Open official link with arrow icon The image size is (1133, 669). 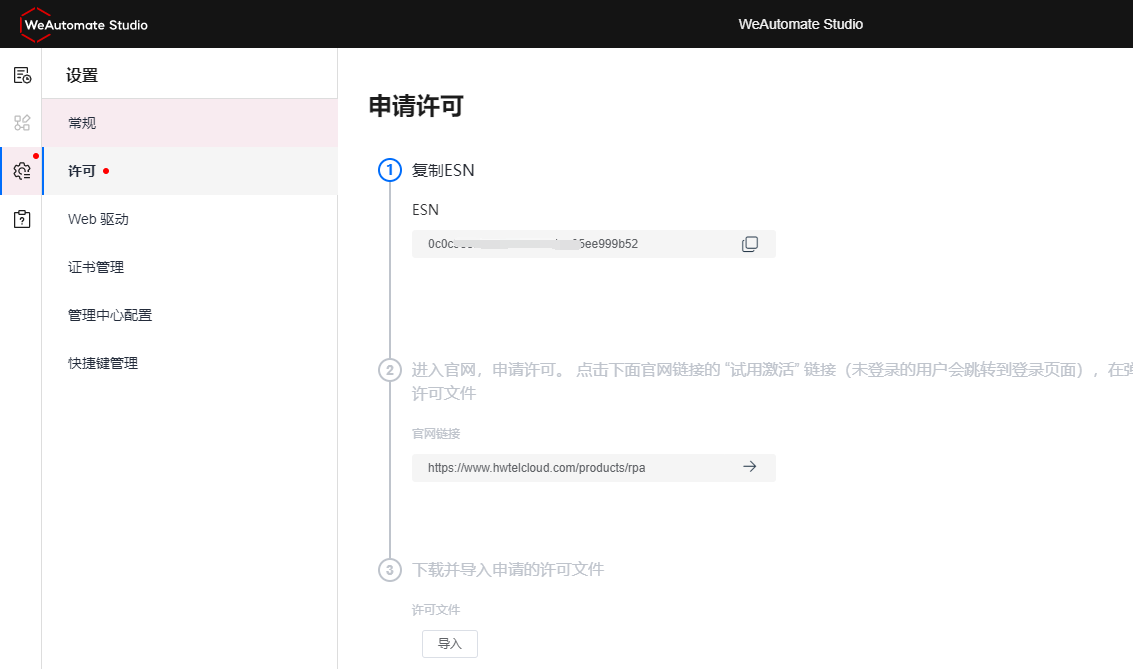(750, 467)
